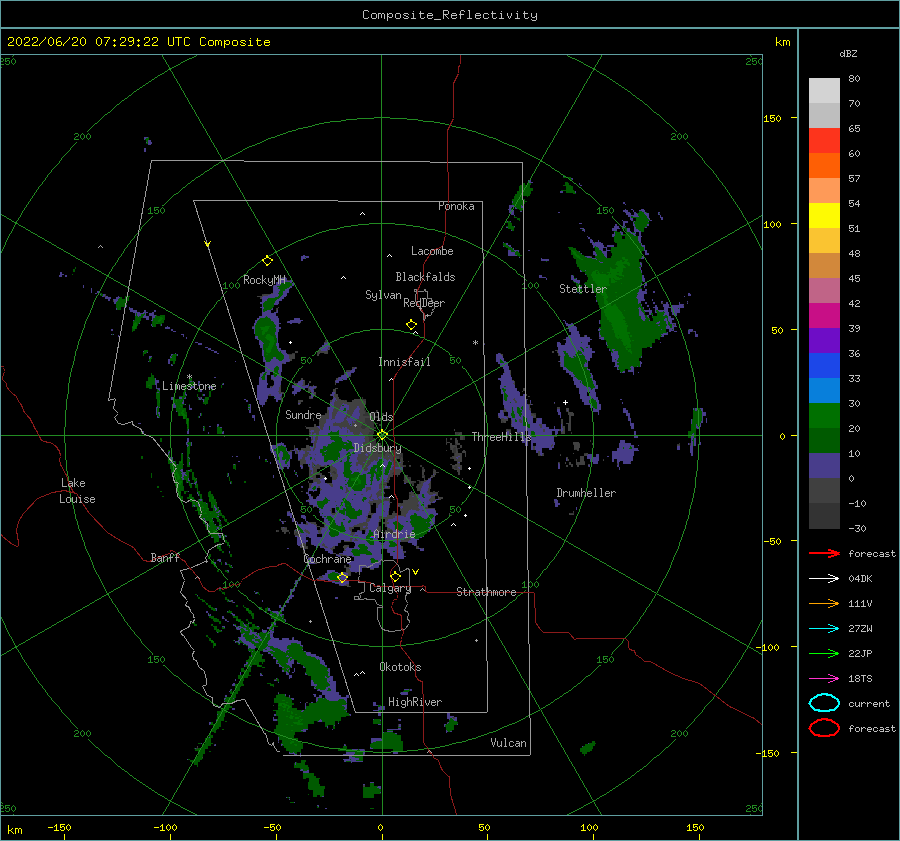Click the Sundre town label
Viewport: 900px width, 841px height.
tap(303, 414)
